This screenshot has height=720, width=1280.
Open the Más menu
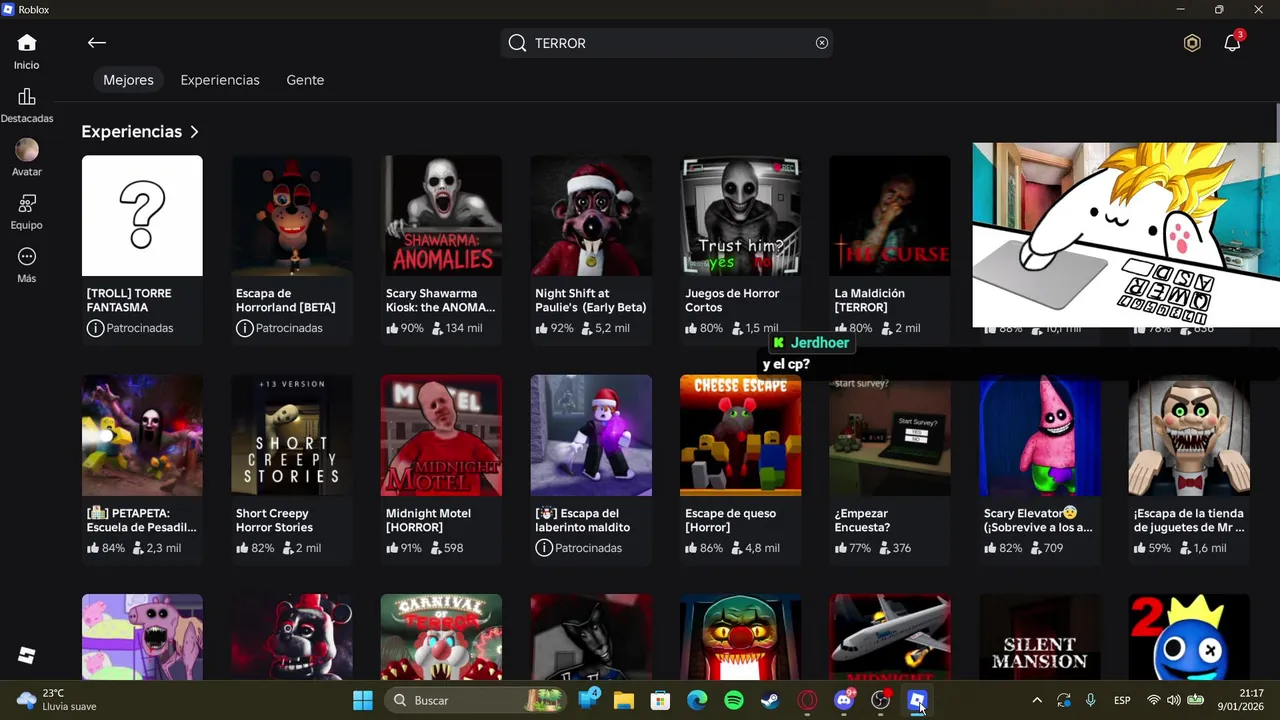(x=27, y=266)
